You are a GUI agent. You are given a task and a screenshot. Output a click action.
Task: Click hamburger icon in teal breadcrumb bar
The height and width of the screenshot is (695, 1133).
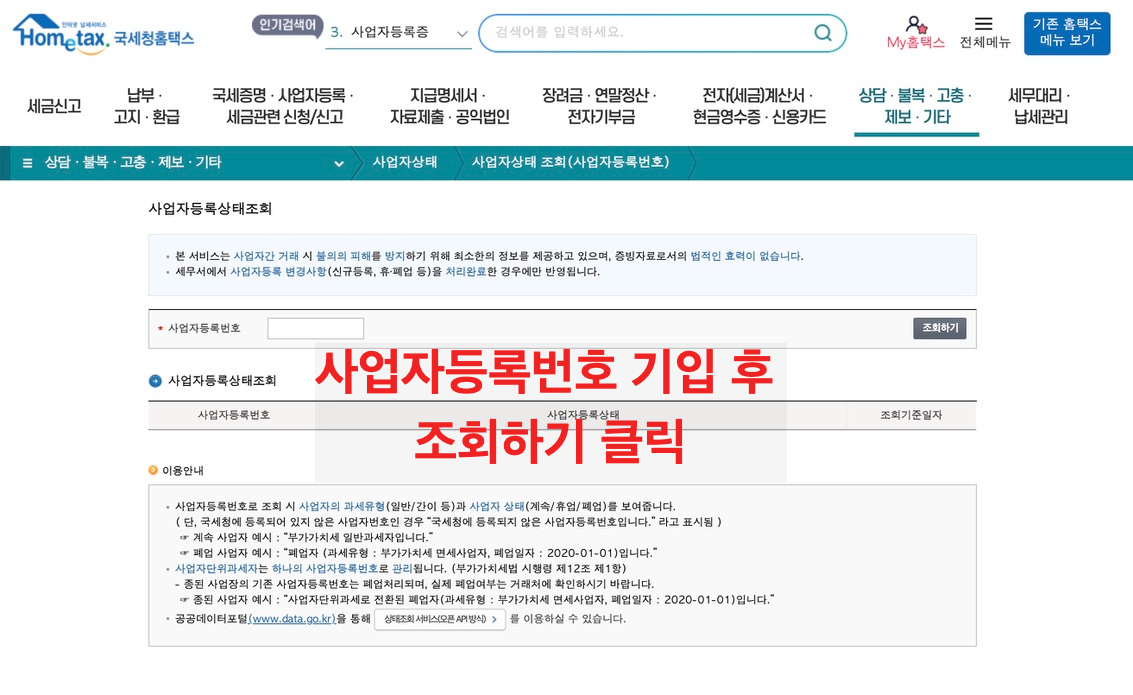pos(27,163)
